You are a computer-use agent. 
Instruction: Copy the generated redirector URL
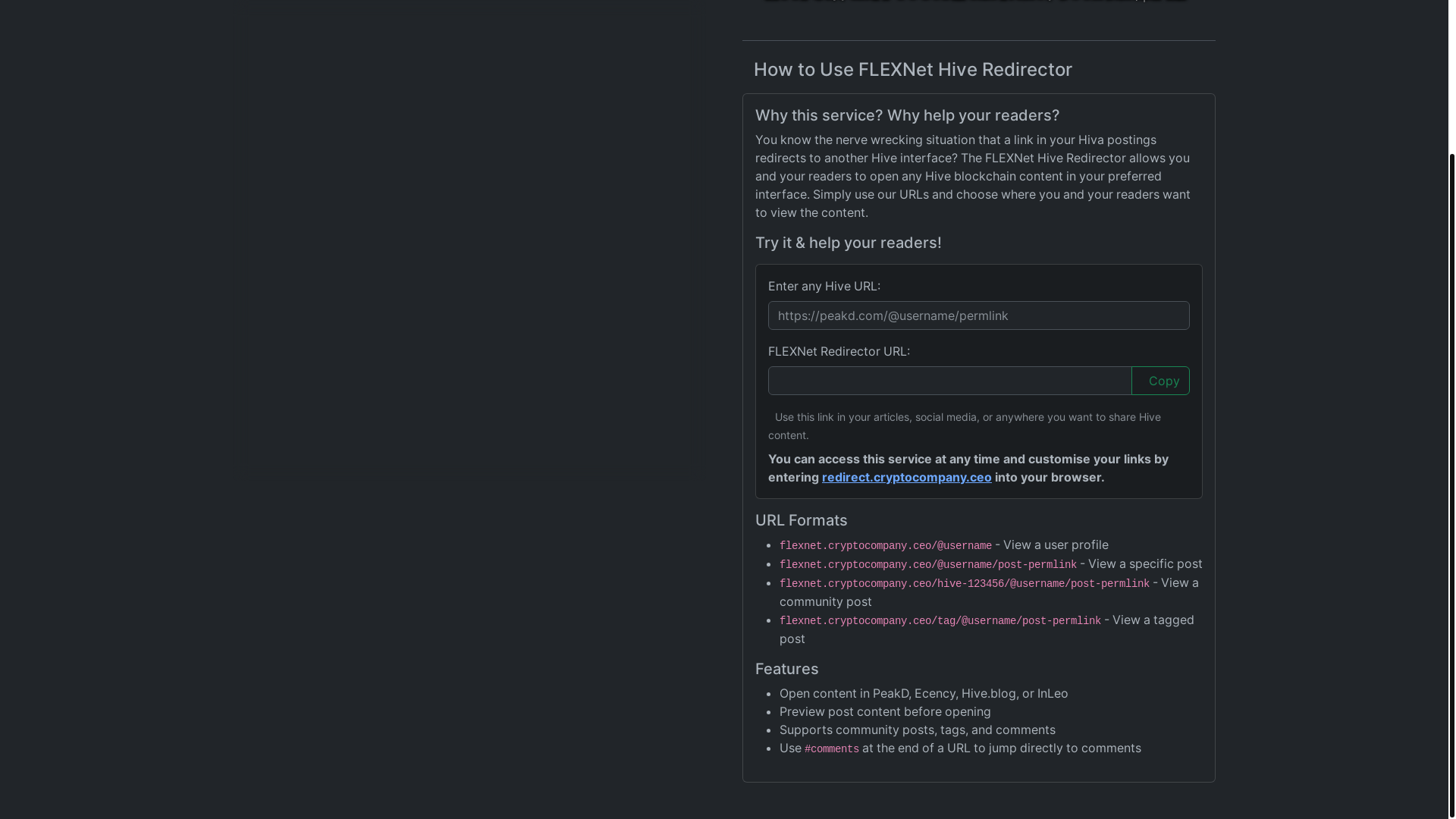click(x=1160, y=381)
